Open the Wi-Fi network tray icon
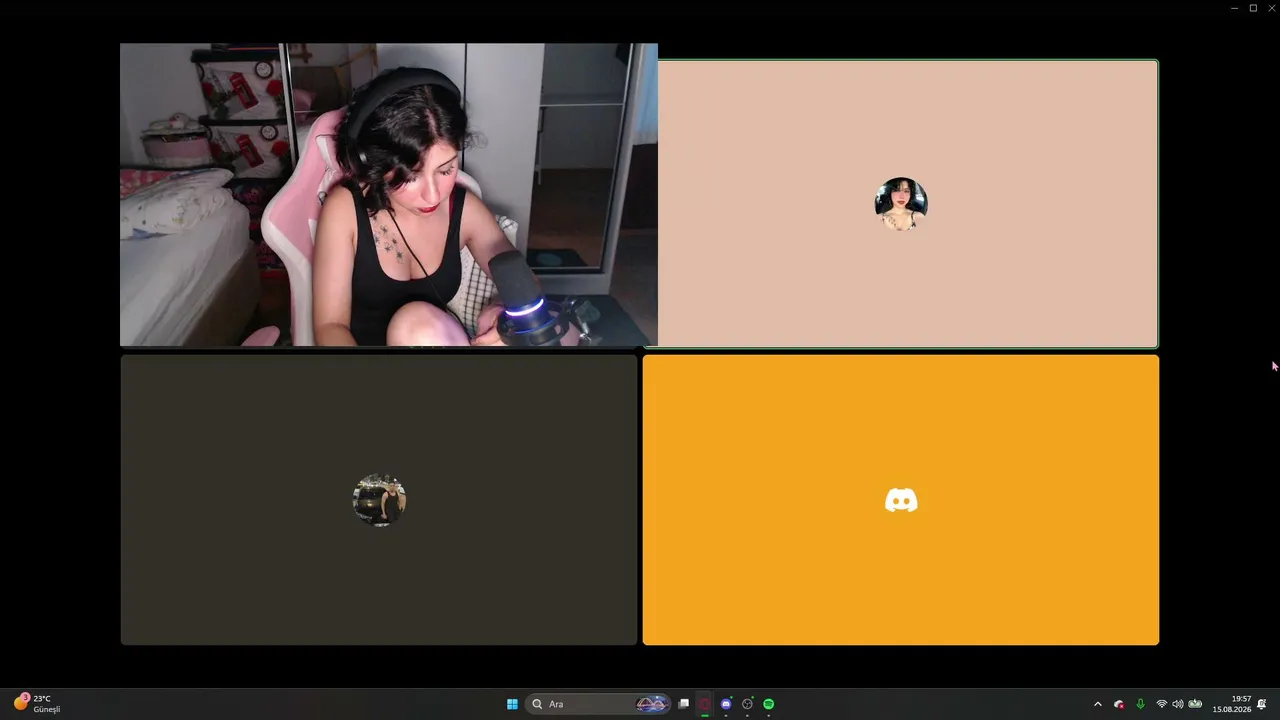 tap(1161, 704)
